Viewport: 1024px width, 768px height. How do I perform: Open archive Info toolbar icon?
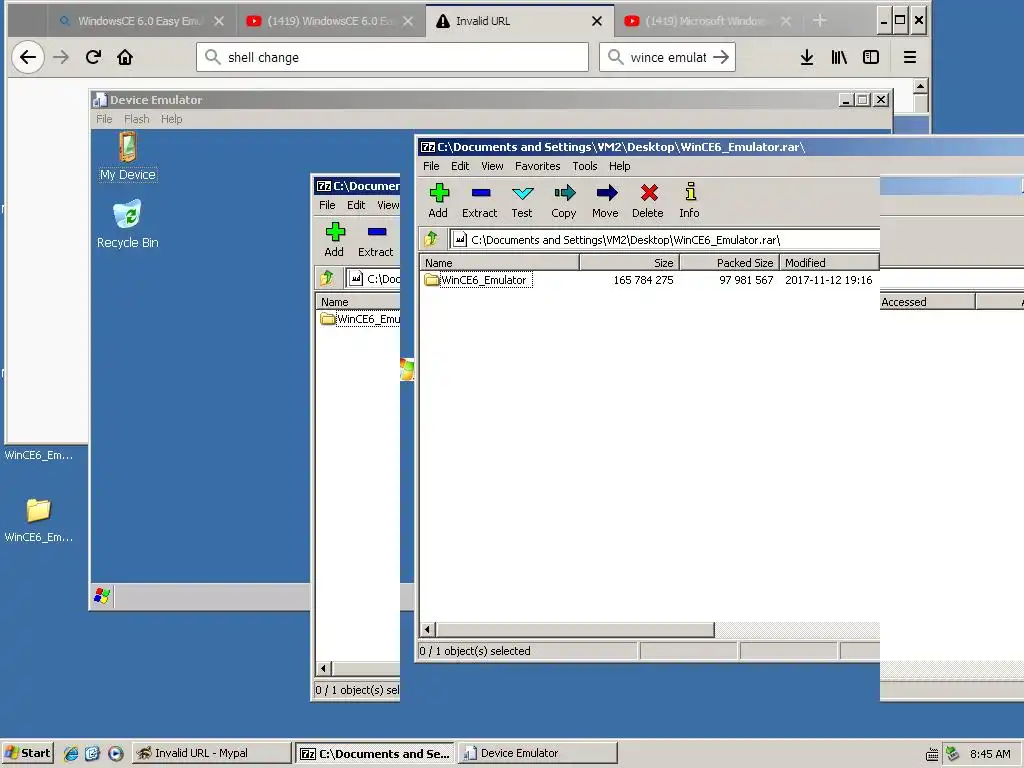pos(690,200)
